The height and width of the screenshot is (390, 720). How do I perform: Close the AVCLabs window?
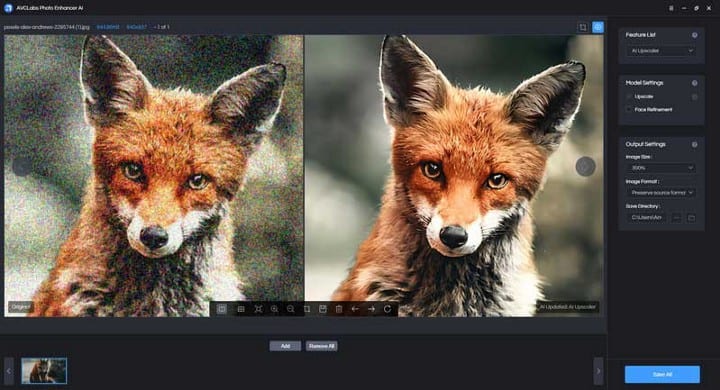(x=709, y=8)
